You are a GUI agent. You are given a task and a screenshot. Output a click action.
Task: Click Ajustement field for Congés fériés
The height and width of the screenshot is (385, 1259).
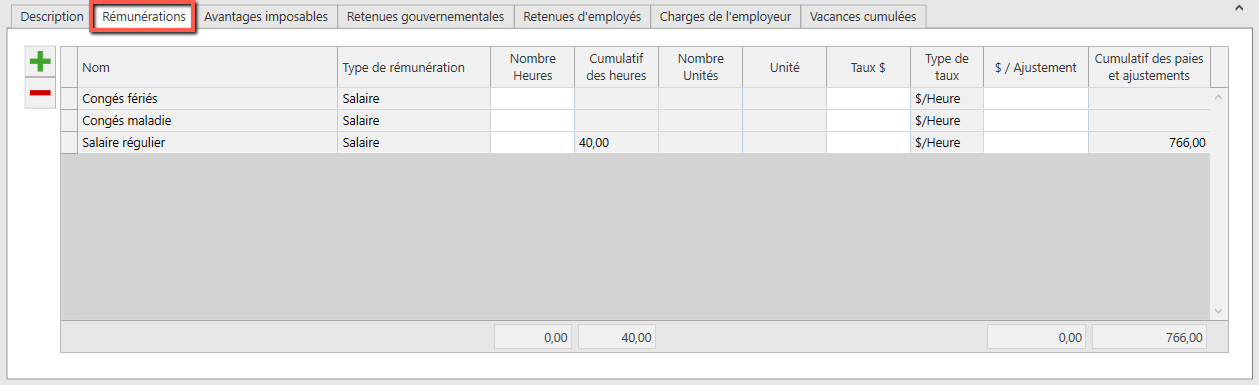tap(1036, 99)
